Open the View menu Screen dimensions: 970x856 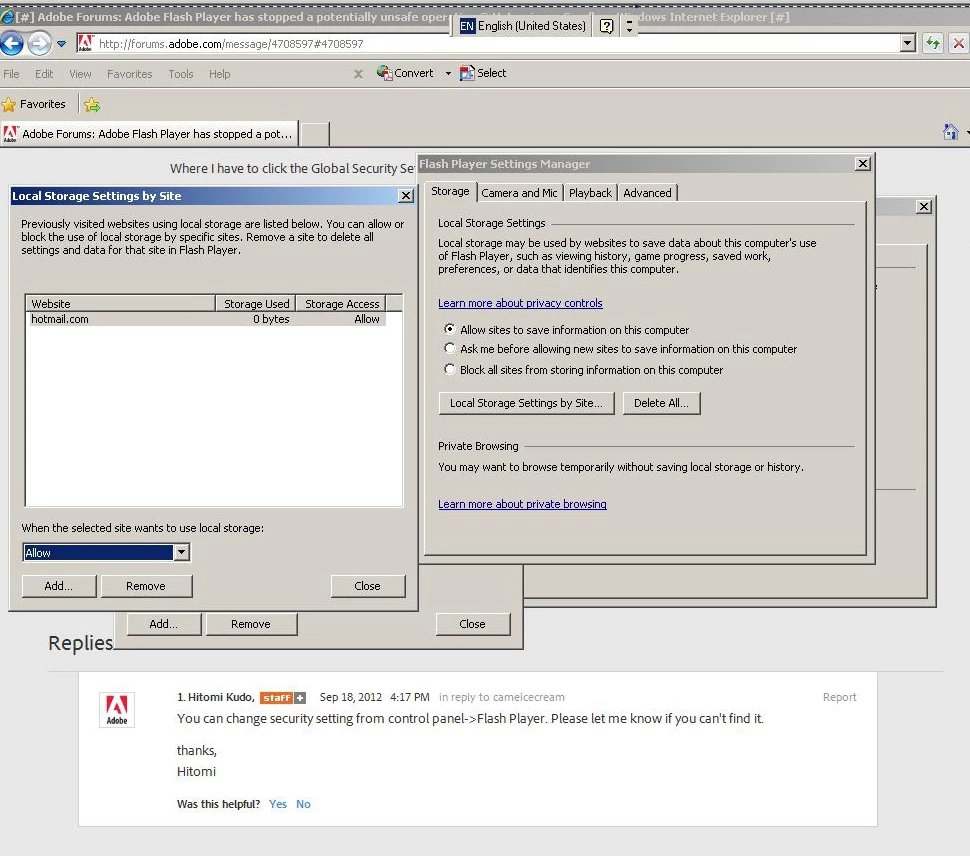[x=80, y=74]
